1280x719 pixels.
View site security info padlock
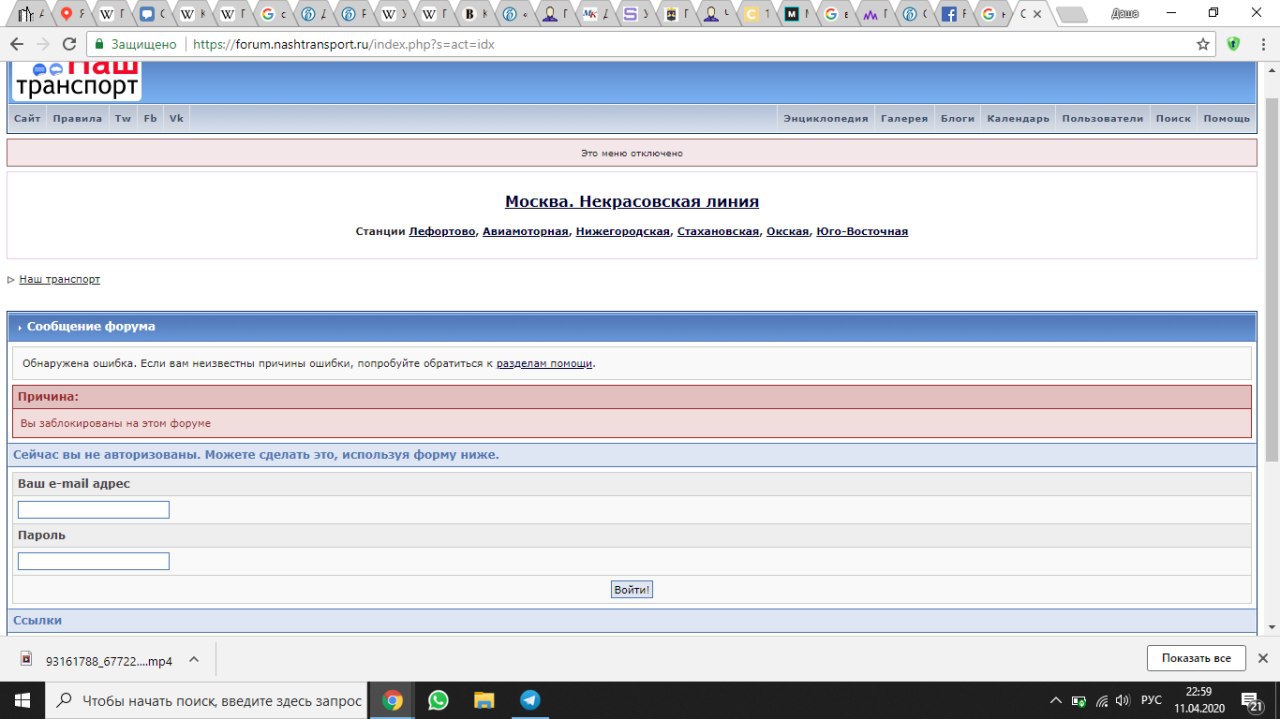coord(98,45)
